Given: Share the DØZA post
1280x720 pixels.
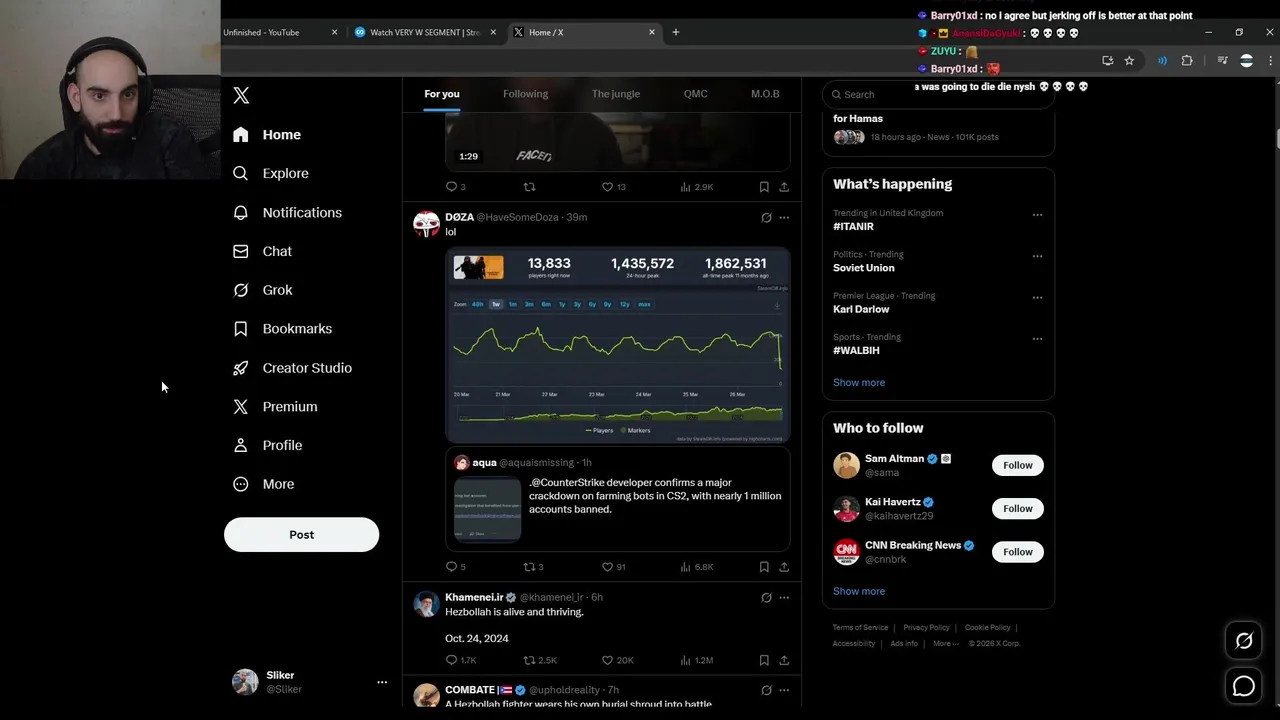Looking at the screenshot, I should [784, 567].
